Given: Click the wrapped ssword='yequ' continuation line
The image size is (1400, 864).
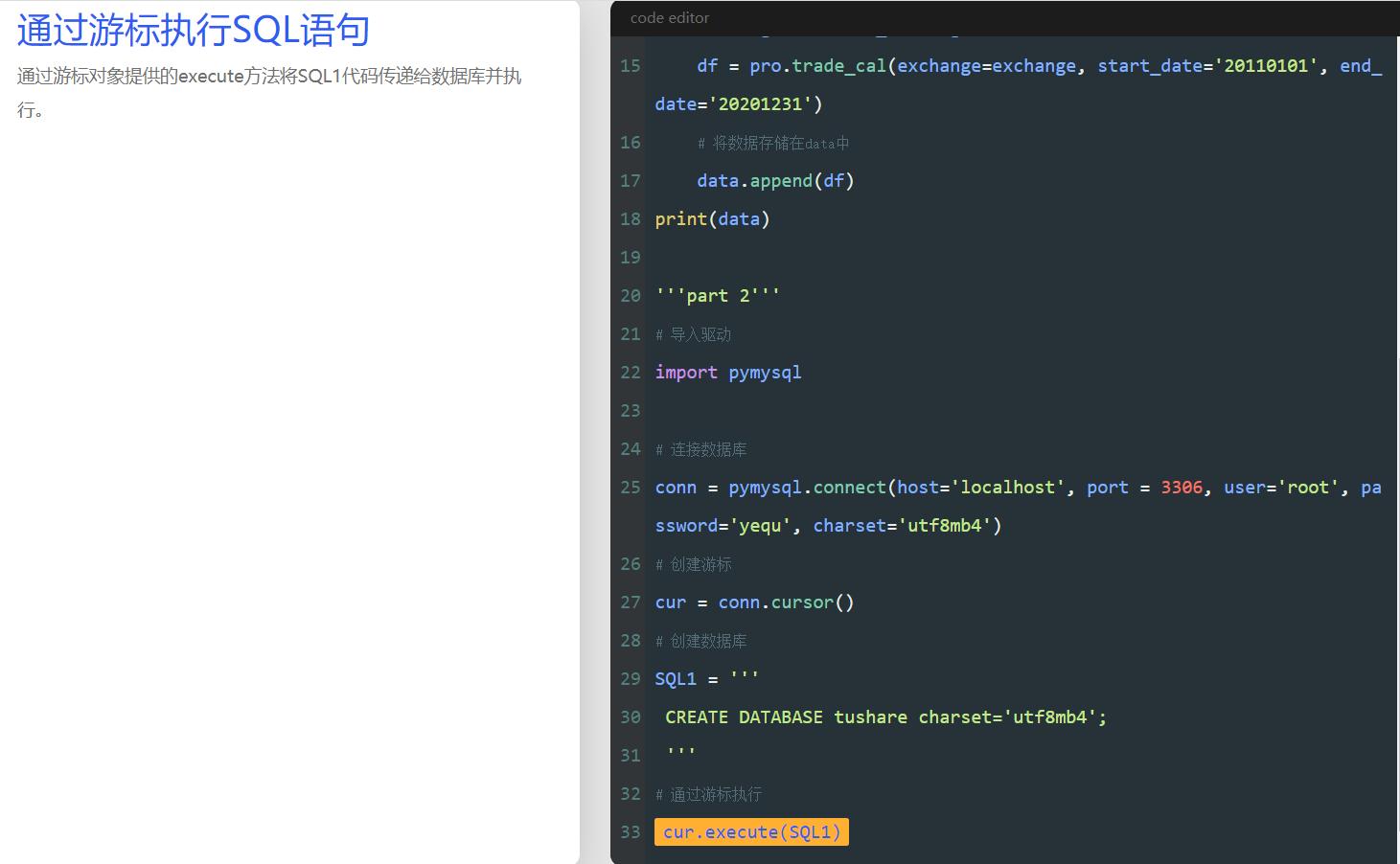Looking at the screenshot, I should coord(829,526).
